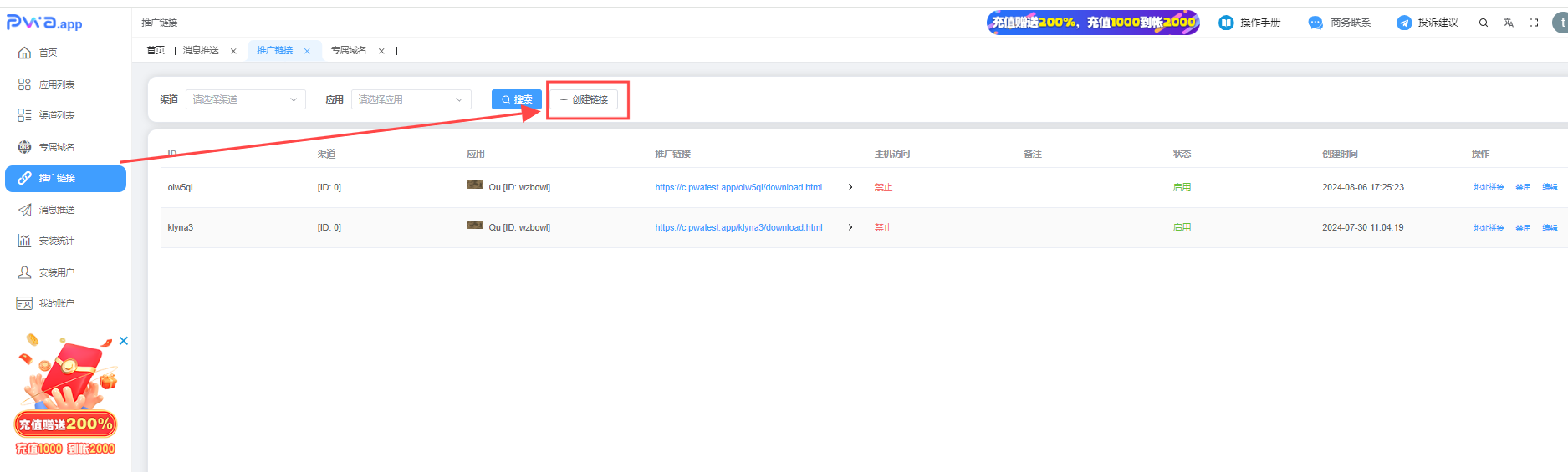Close the 消息推送 tab
Viewport: 1568px width, 472px height.
(x=233, y=51)
